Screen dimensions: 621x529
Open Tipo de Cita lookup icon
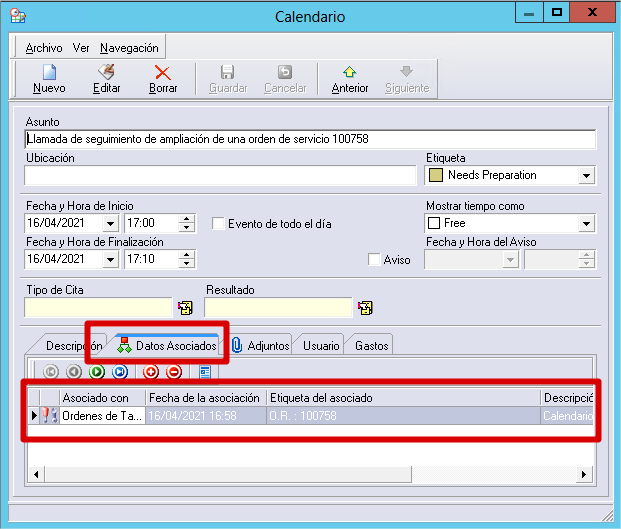(185, 308)
